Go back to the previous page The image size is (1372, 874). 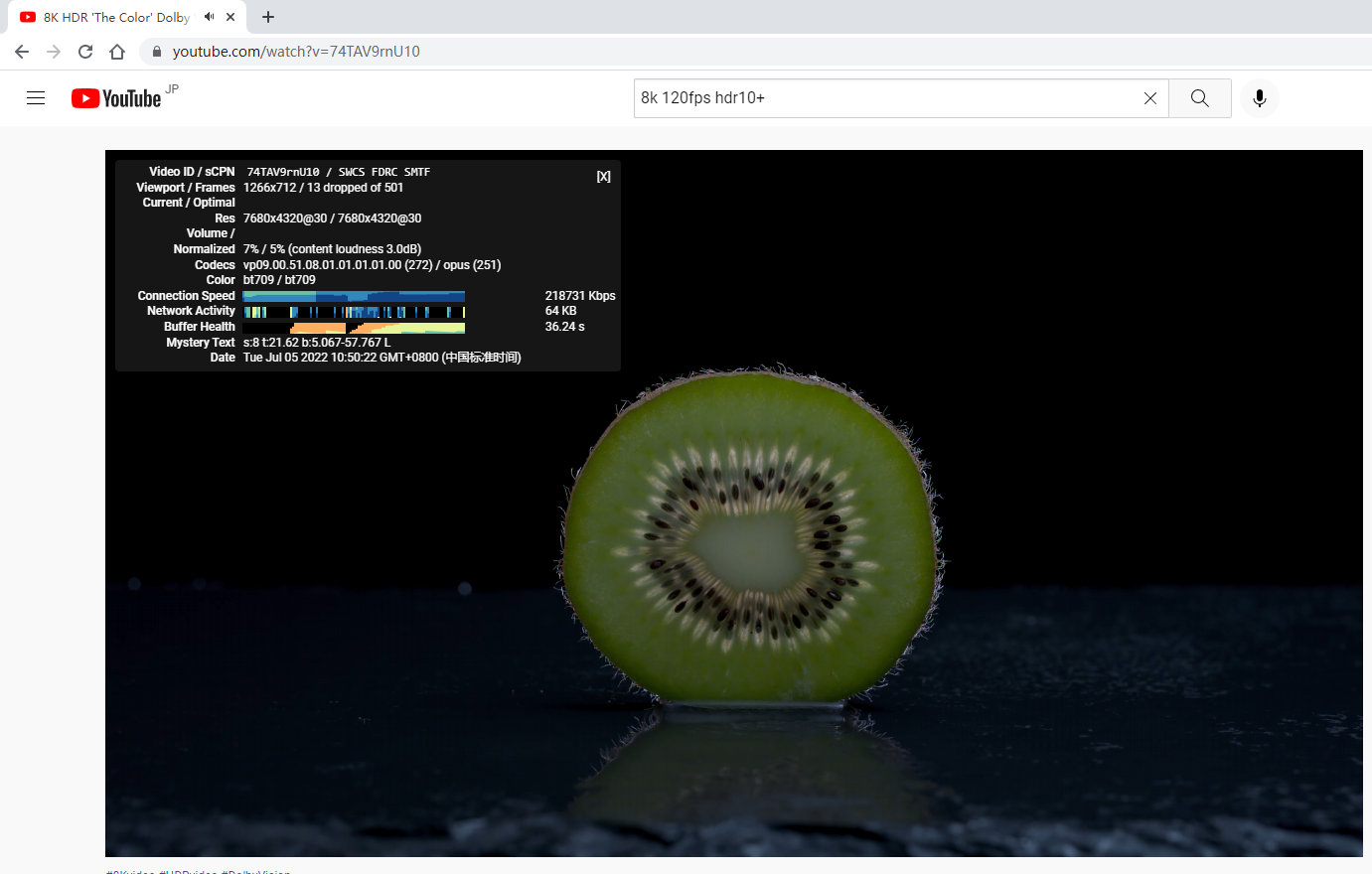[22, 52]
